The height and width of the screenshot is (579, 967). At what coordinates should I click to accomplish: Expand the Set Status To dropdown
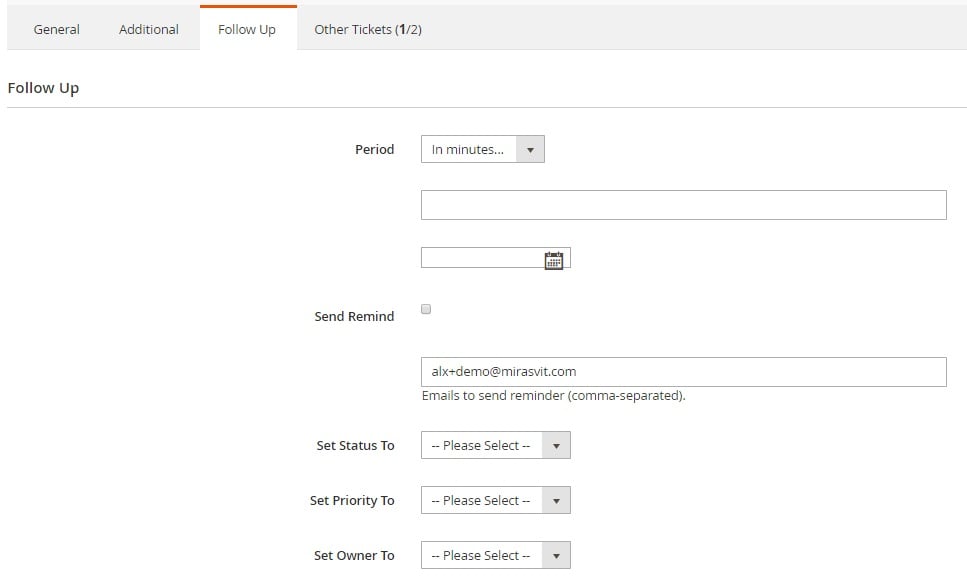[x=495, y=445]
